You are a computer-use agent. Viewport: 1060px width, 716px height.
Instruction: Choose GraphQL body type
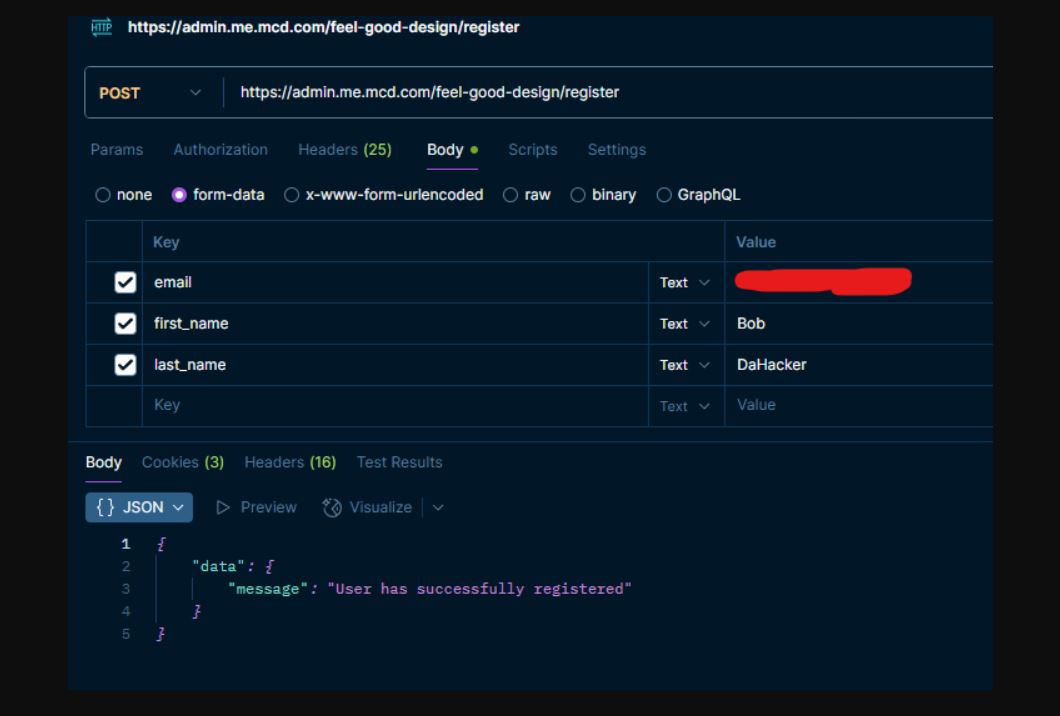pyautogui.click(x=665, y=195)
